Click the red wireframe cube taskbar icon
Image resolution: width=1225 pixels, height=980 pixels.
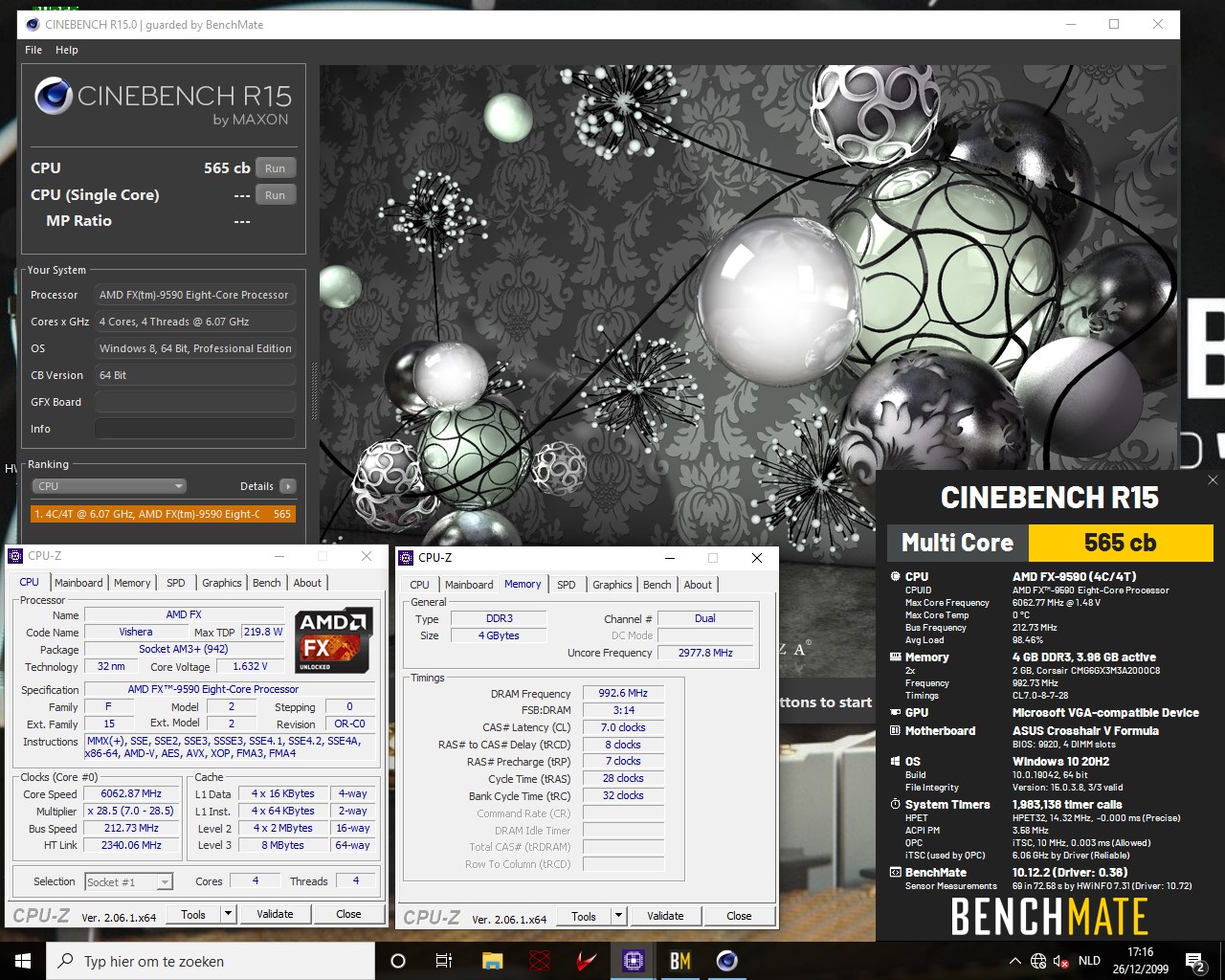(540, 961)
